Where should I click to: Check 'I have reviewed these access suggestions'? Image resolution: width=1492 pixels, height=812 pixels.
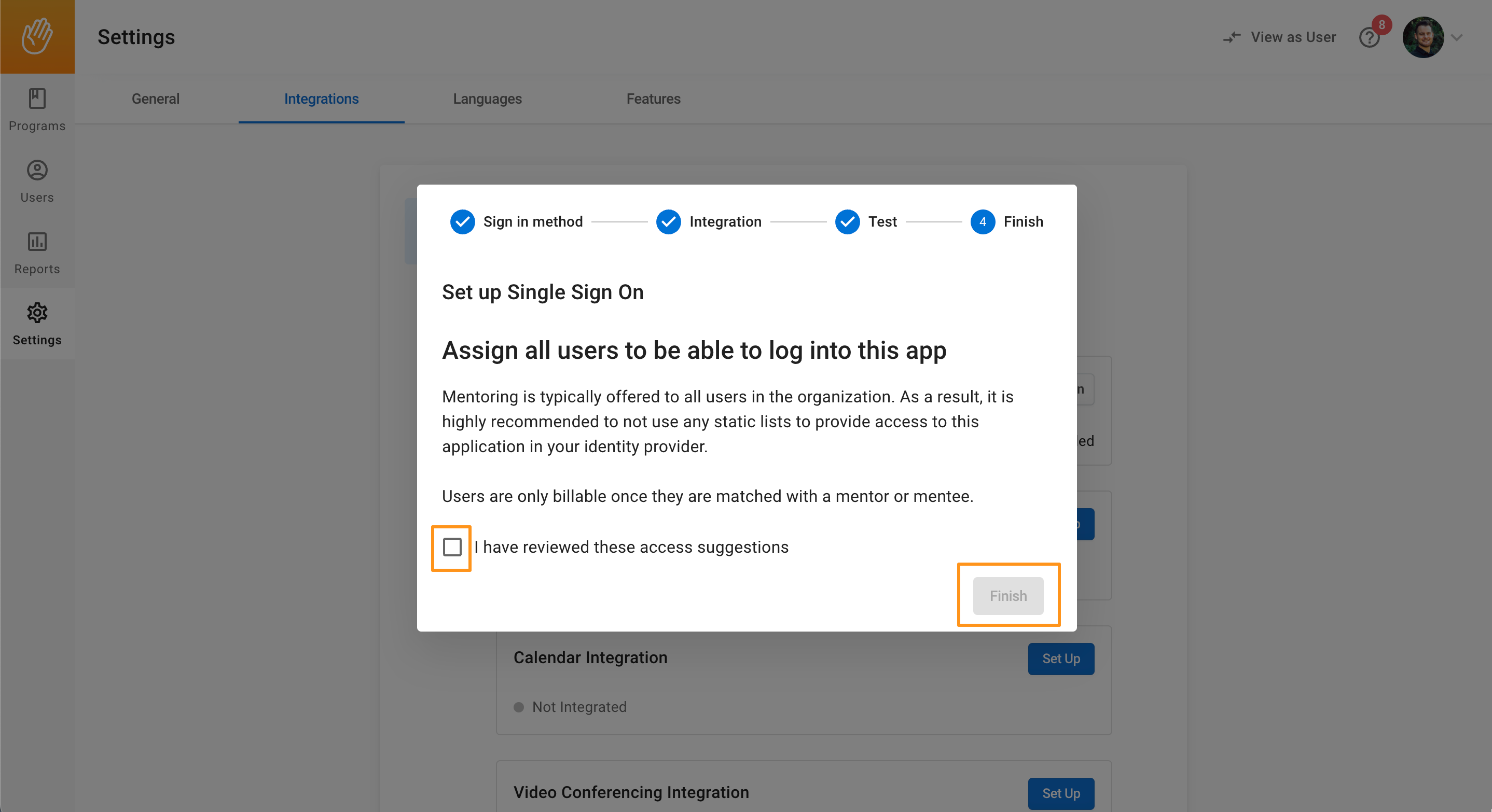pyautogui.click(x=452, y=547)
